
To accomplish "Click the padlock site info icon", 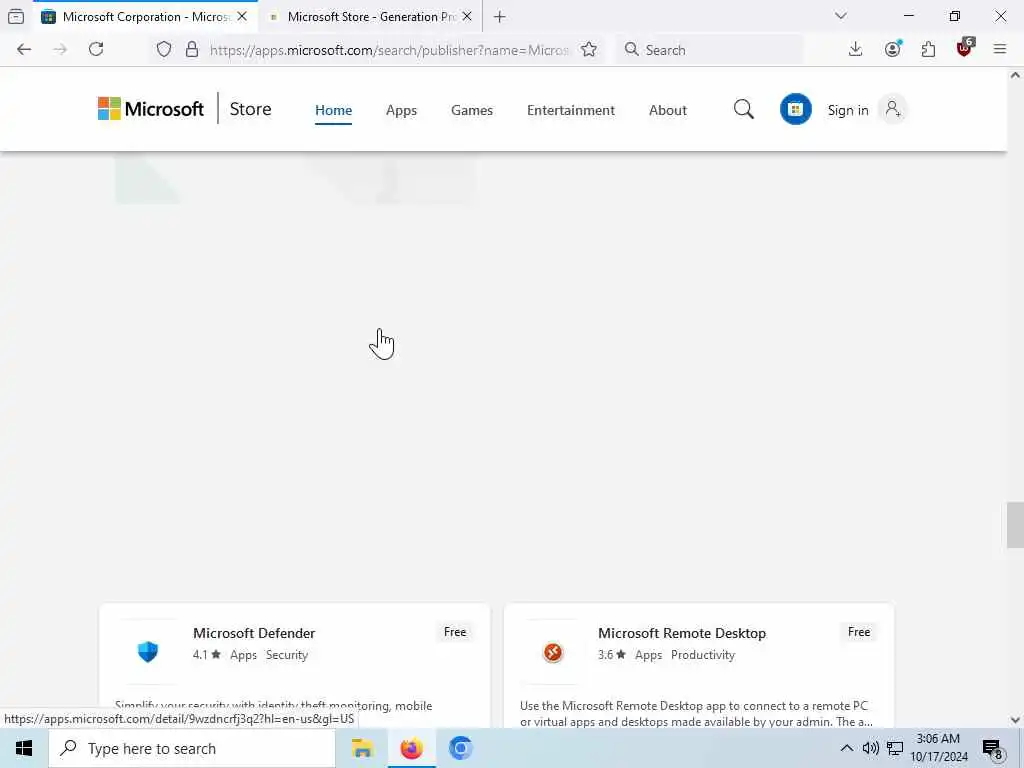I will coord(191,50).
